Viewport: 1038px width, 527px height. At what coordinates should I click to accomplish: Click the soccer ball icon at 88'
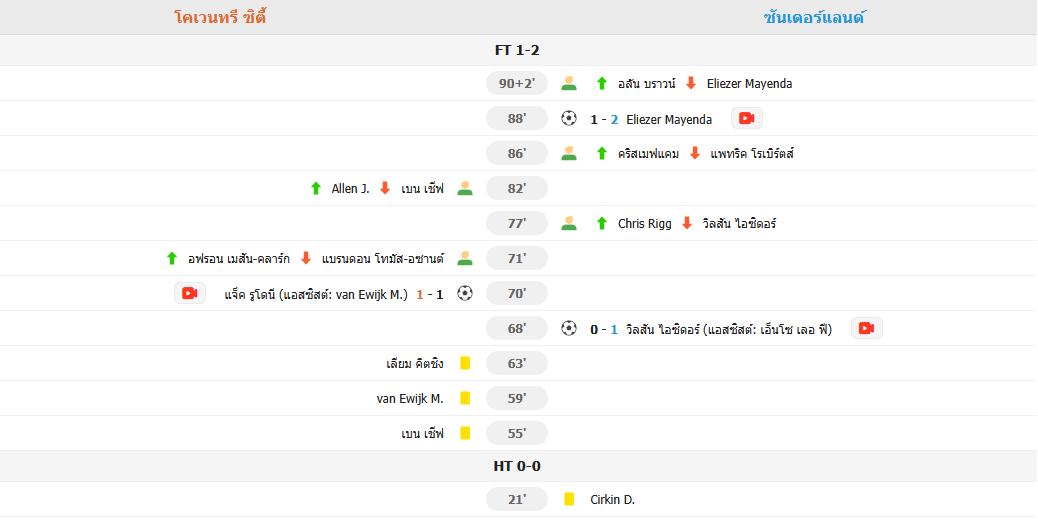pyautogui.click(x=569, y=119)
